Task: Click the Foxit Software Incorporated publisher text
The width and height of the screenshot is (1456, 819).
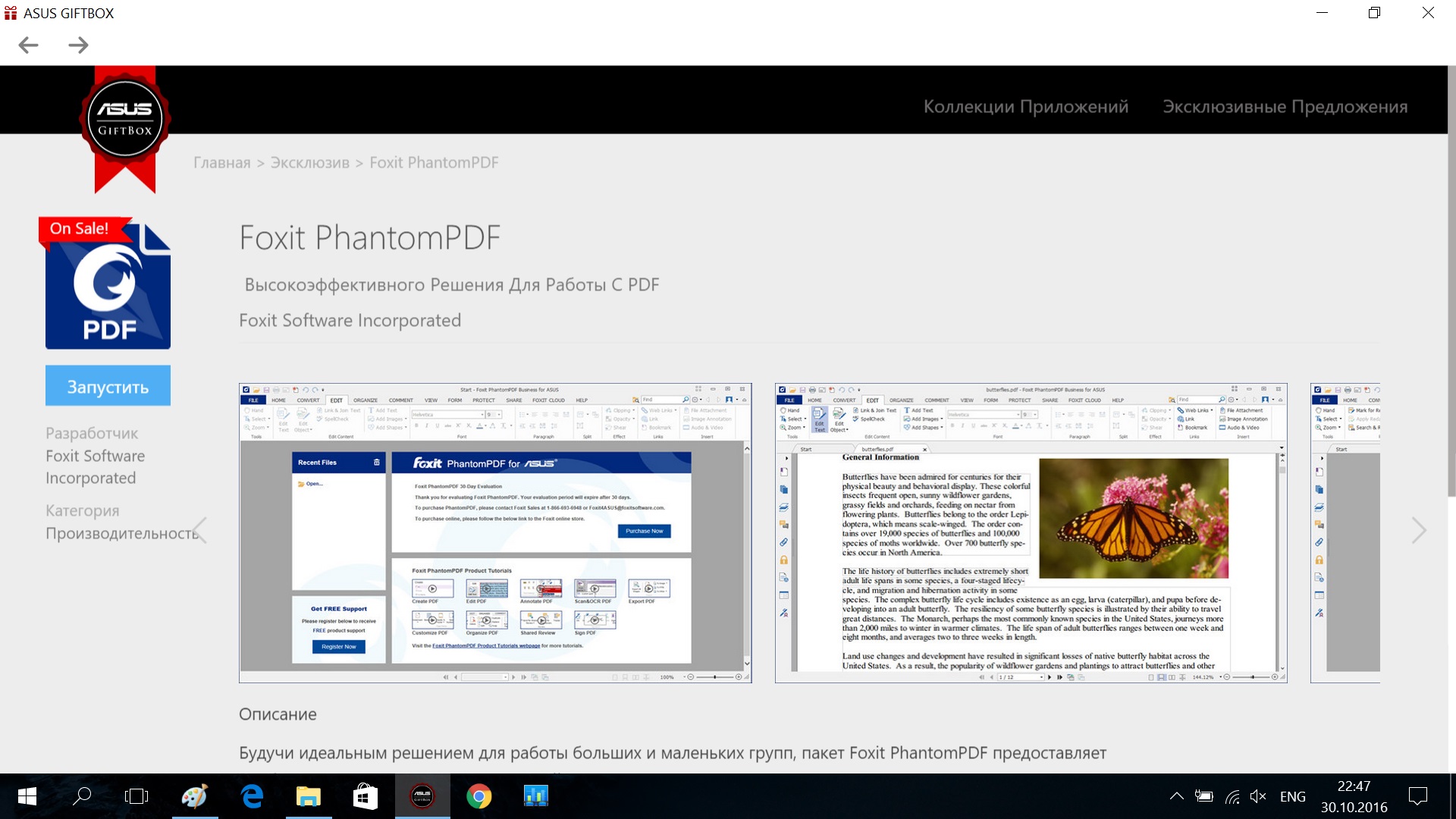Action: tap(350, 321)
